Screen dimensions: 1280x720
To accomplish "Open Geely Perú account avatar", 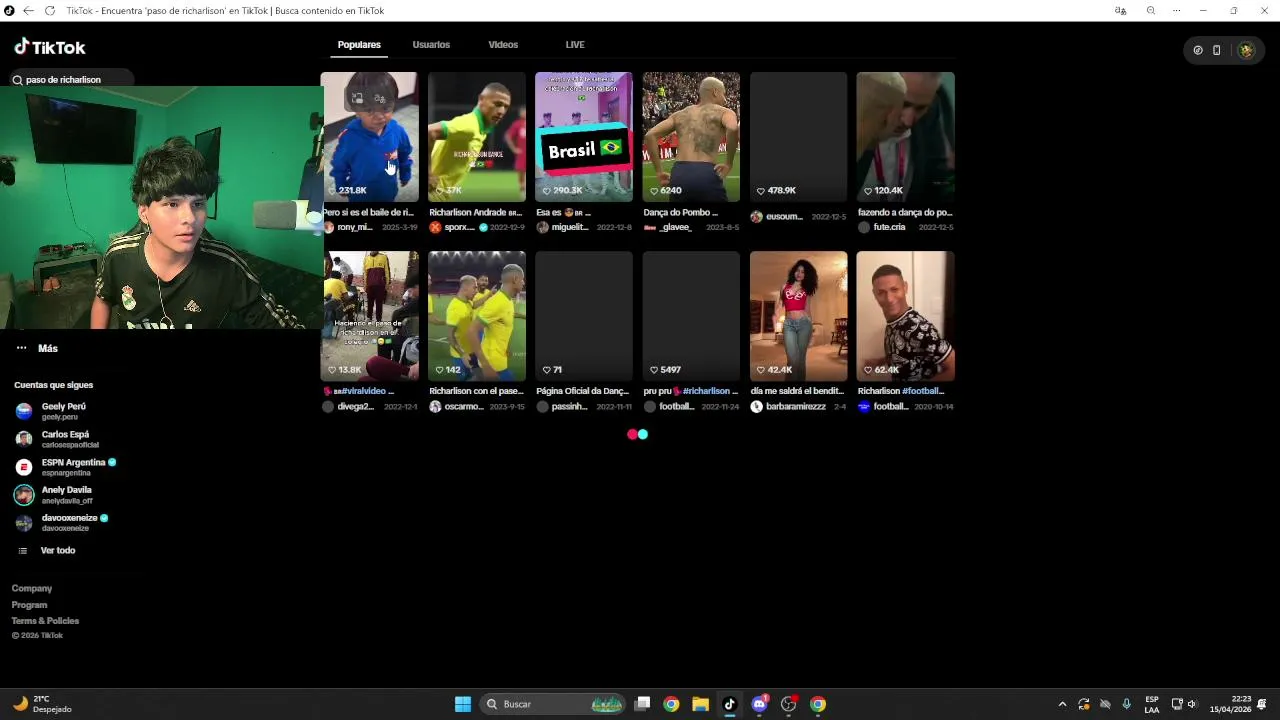I will tap(24, 411).
